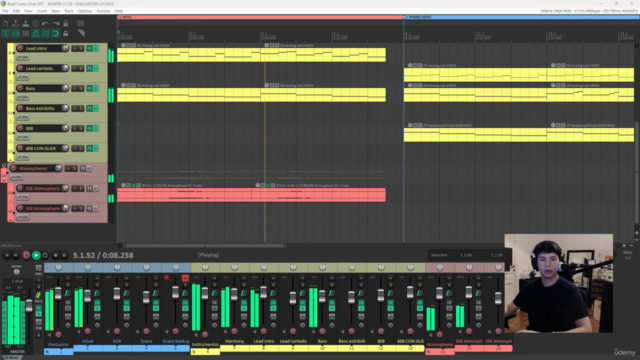Select the Bass estribillo track name
640x360 pixels.
(40, 109)
